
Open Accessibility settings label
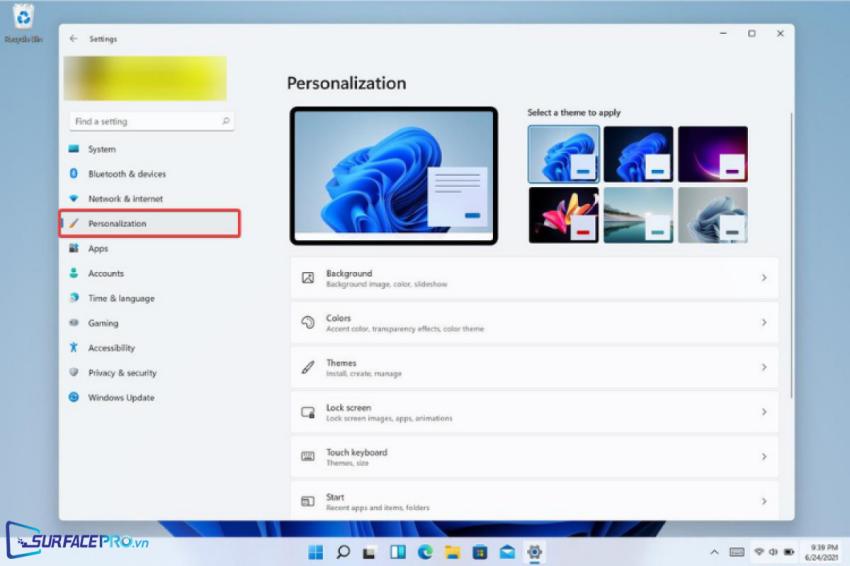[x=112, y=348]
